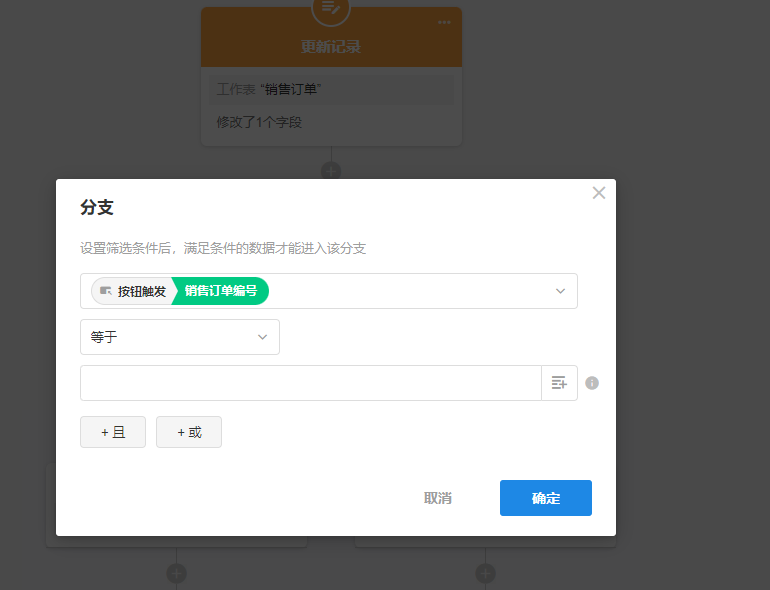The image size is (770, 590).
Task: Add a node via bottom-left plus icon
Action: 177,574
